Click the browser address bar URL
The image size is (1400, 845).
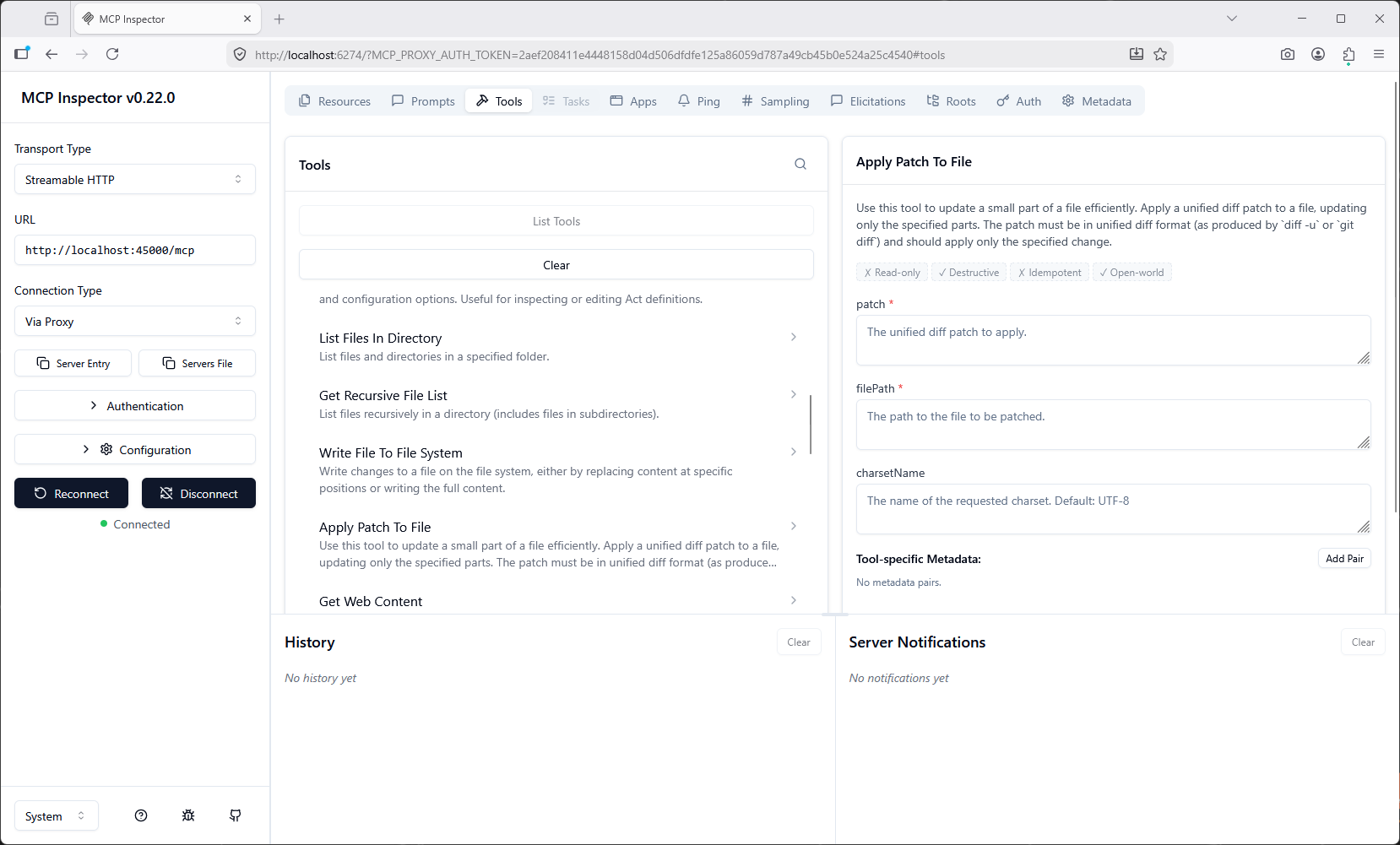600,55
